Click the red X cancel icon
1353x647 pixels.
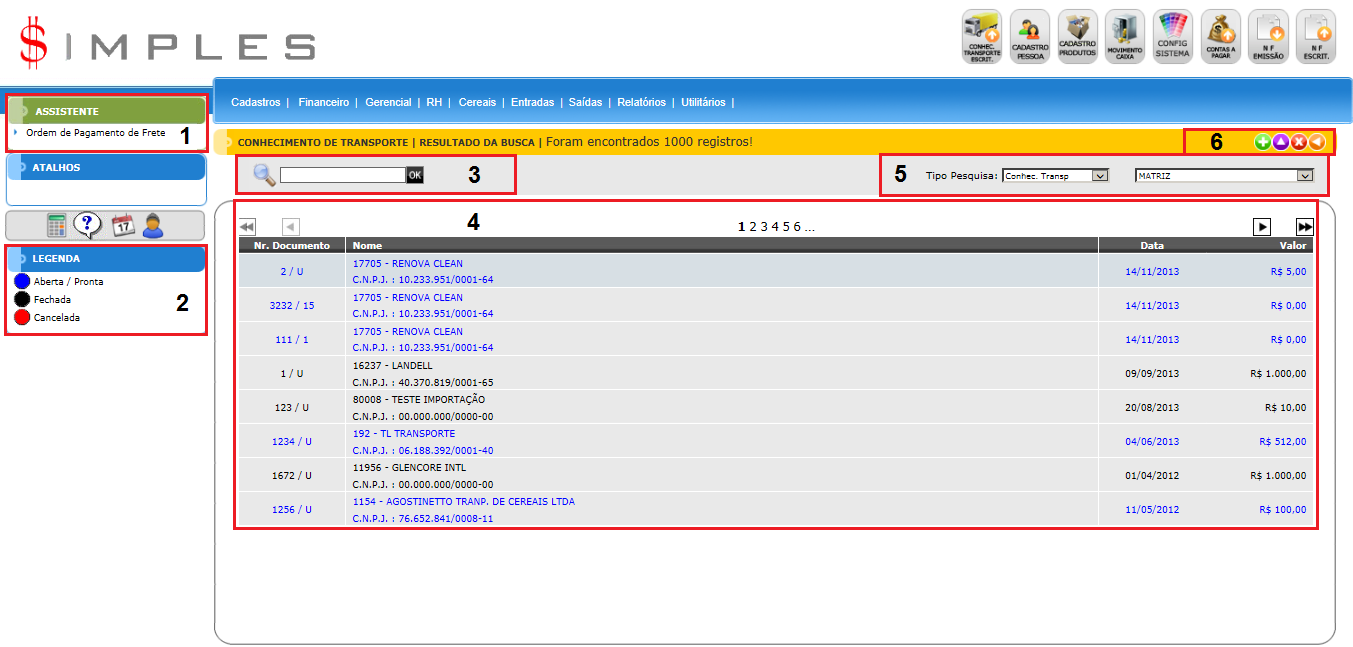[1299, 143]
